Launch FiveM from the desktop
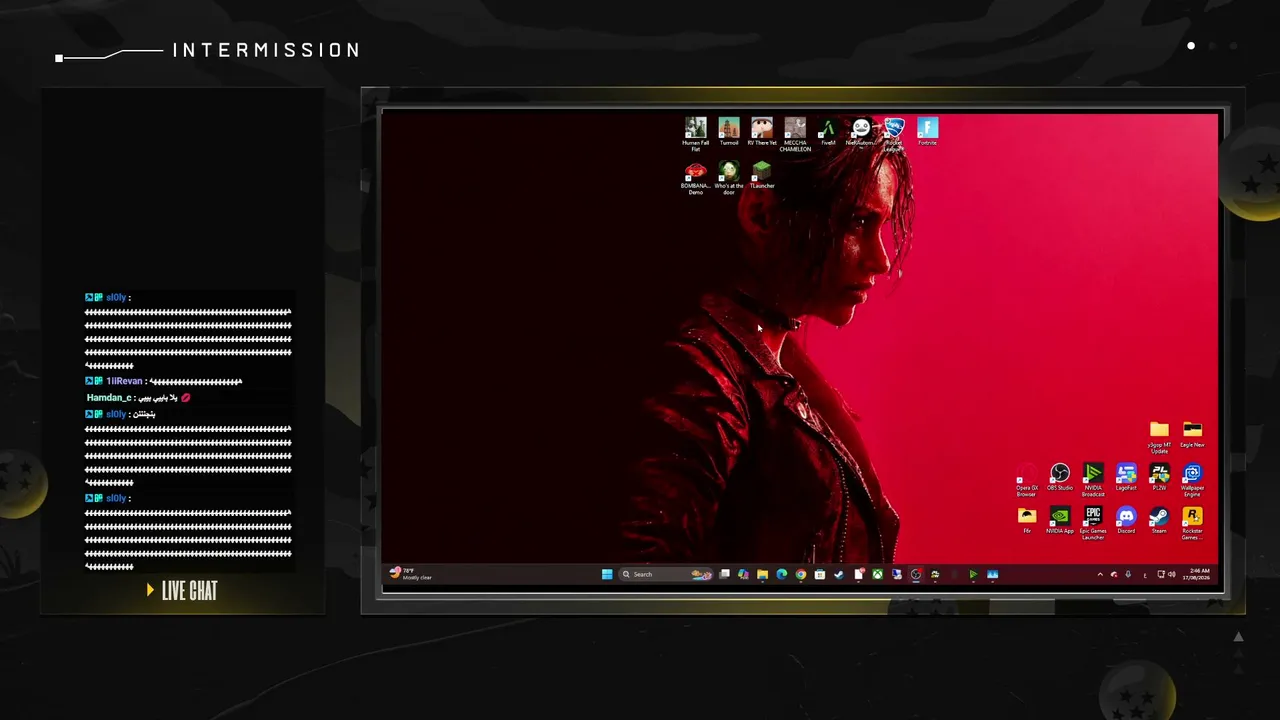Screen dimensions: 1280x720 828,131
